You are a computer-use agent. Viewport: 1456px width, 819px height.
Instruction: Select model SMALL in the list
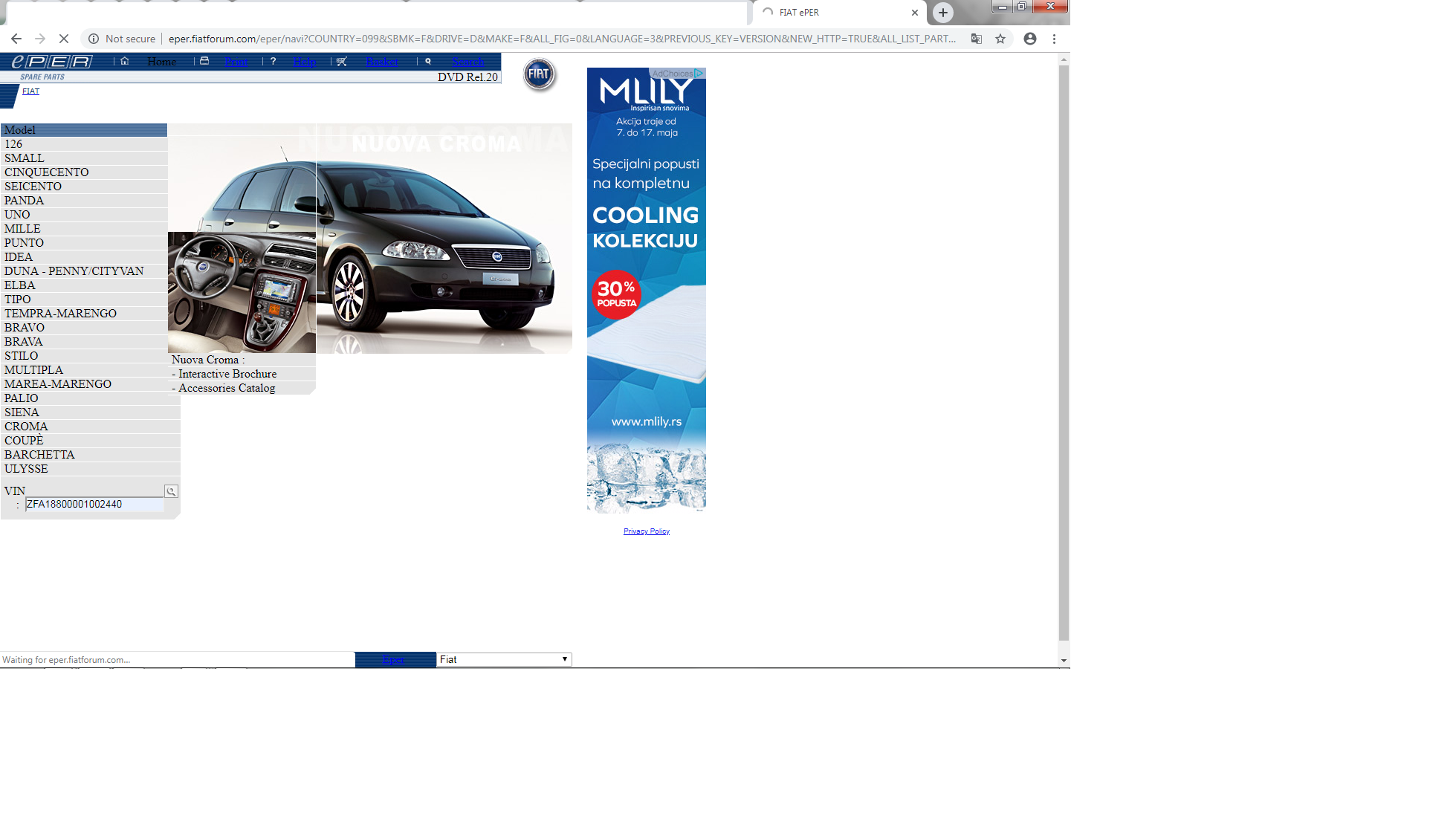point(84,158)
